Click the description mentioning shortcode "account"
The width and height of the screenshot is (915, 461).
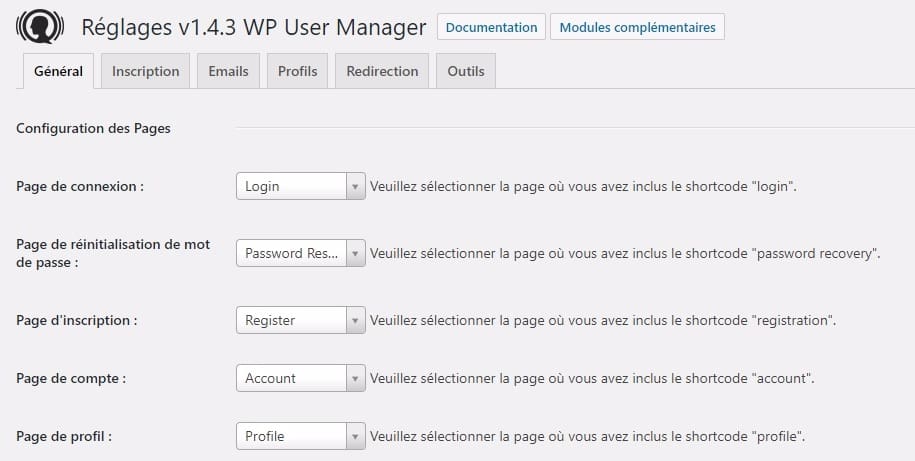[x=592, y=378]
